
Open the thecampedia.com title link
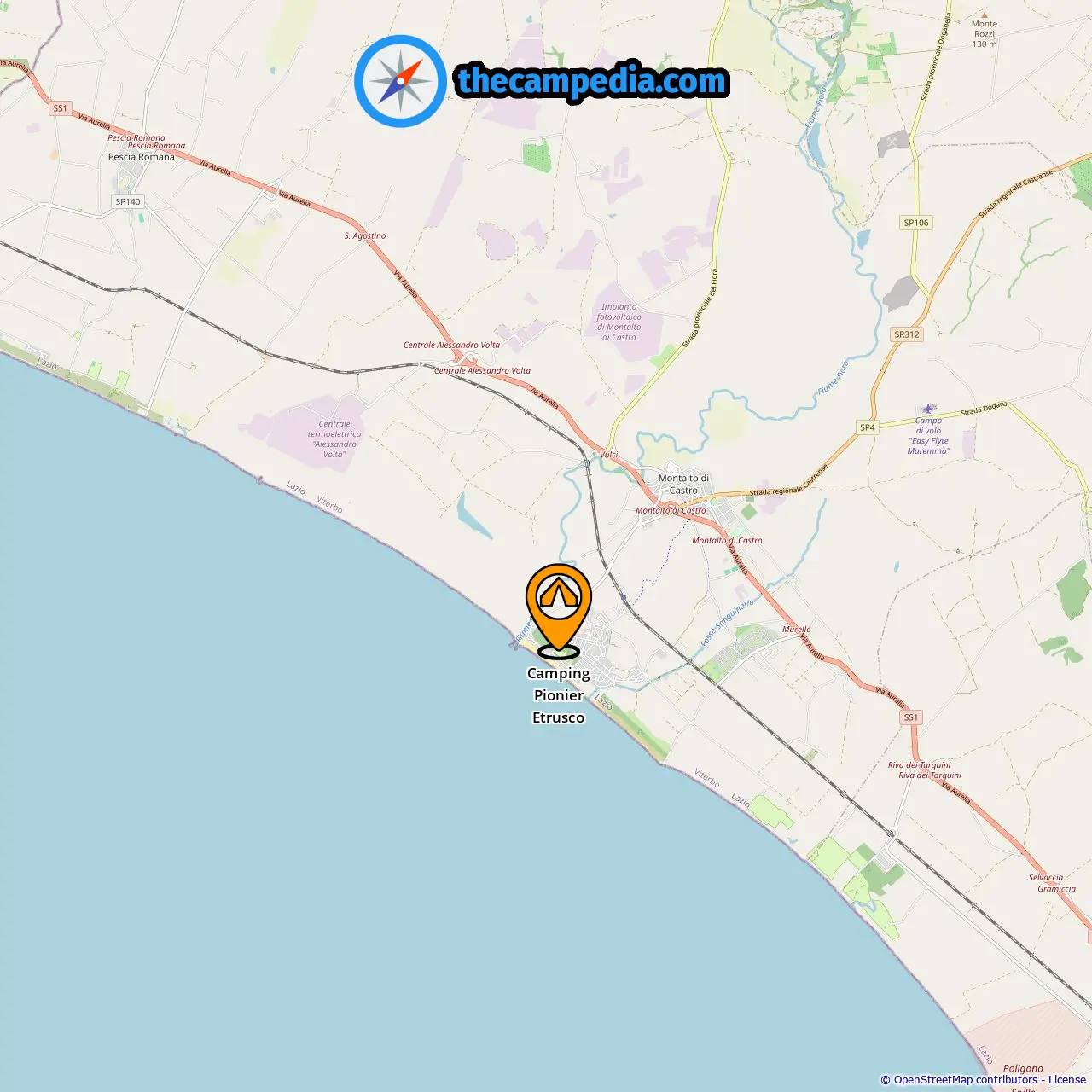(x=592, y=81)
